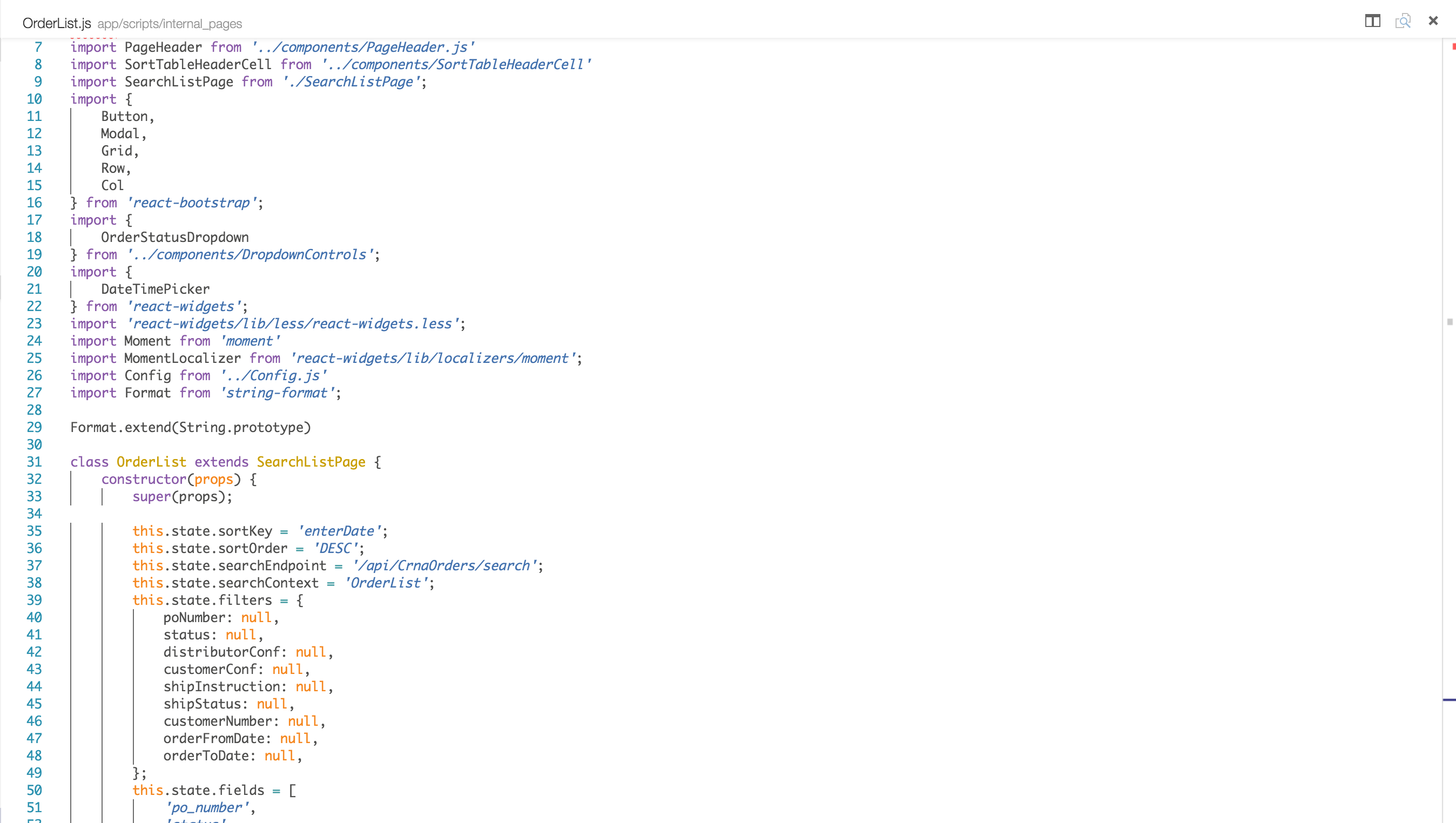
Task: Click the OrderStatusDropdown import name
Action: [174, 237]
